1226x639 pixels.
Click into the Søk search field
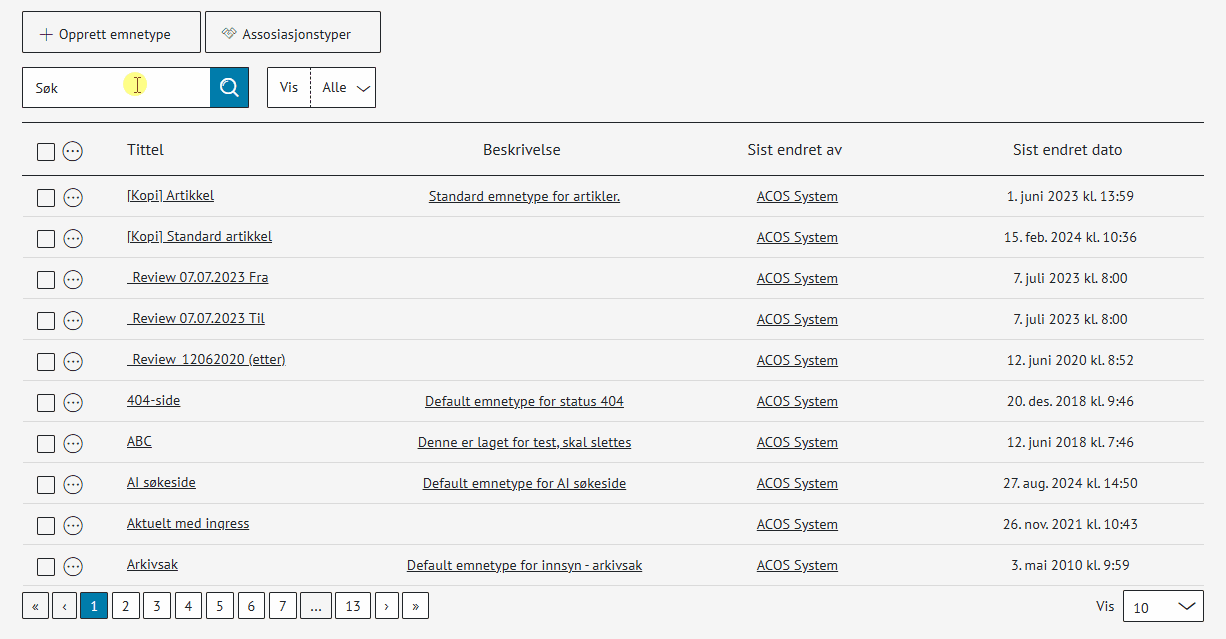click(115, 88)
